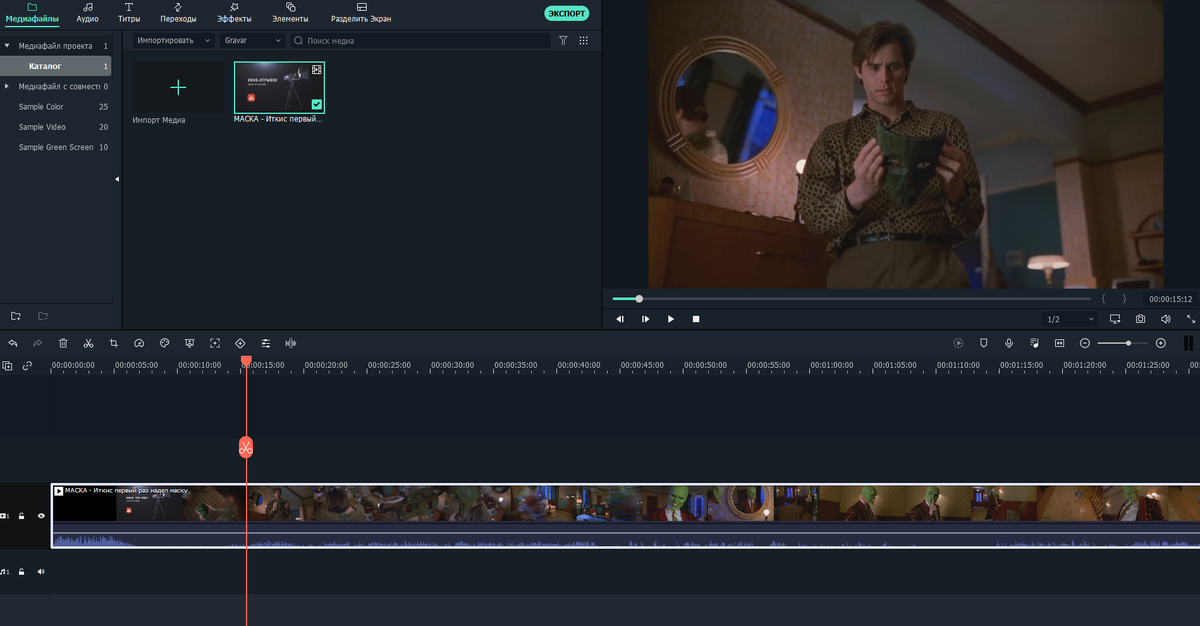Open the preview display settings monitor icon
Viewport: 1200px width, 626px height.
pos(1115,319)
